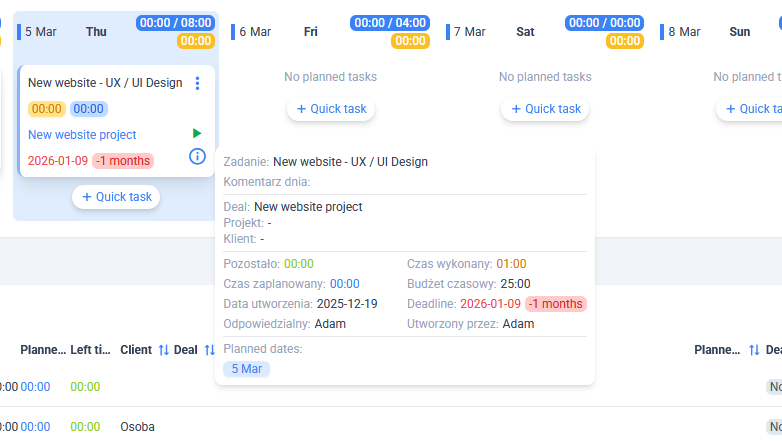The height and width of the screenshot is (441, 782).
Task: Add a Quick task under Saturday 7 Mar
Action: tap(545, 109)
